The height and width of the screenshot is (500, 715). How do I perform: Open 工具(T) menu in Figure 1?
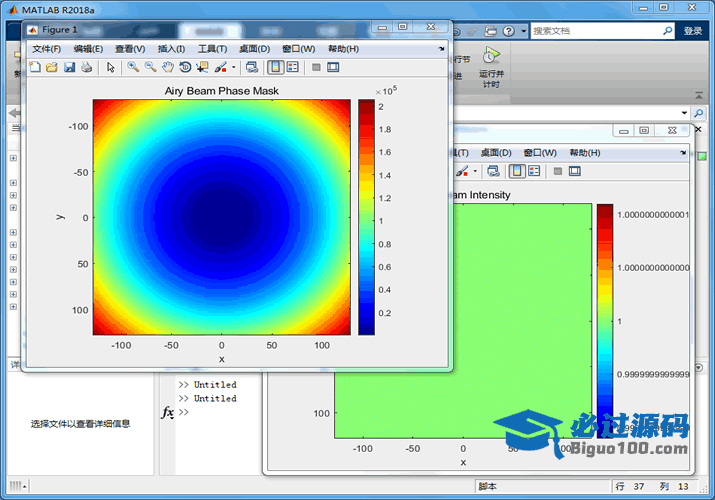point(212,49)
